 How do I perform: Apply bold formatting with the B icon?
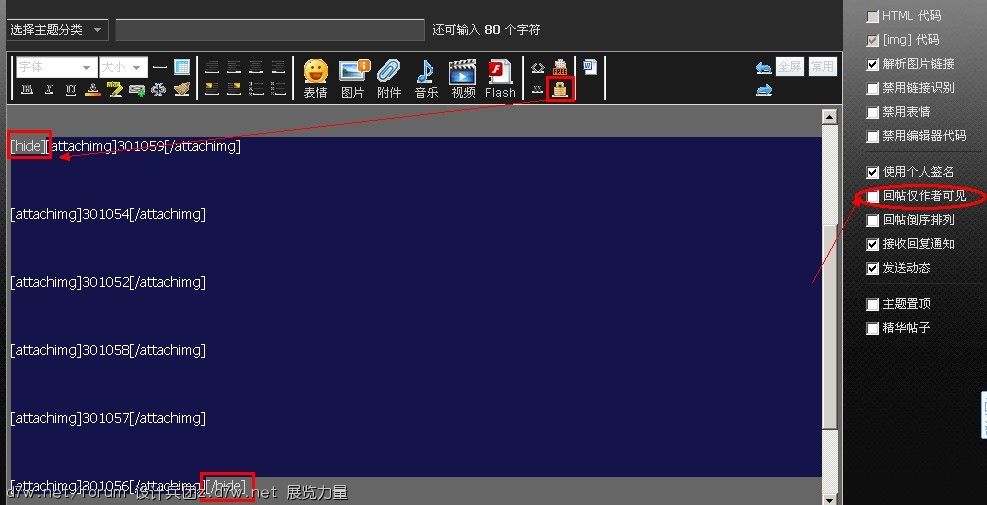pyautogui.click(x=27, y=89)
